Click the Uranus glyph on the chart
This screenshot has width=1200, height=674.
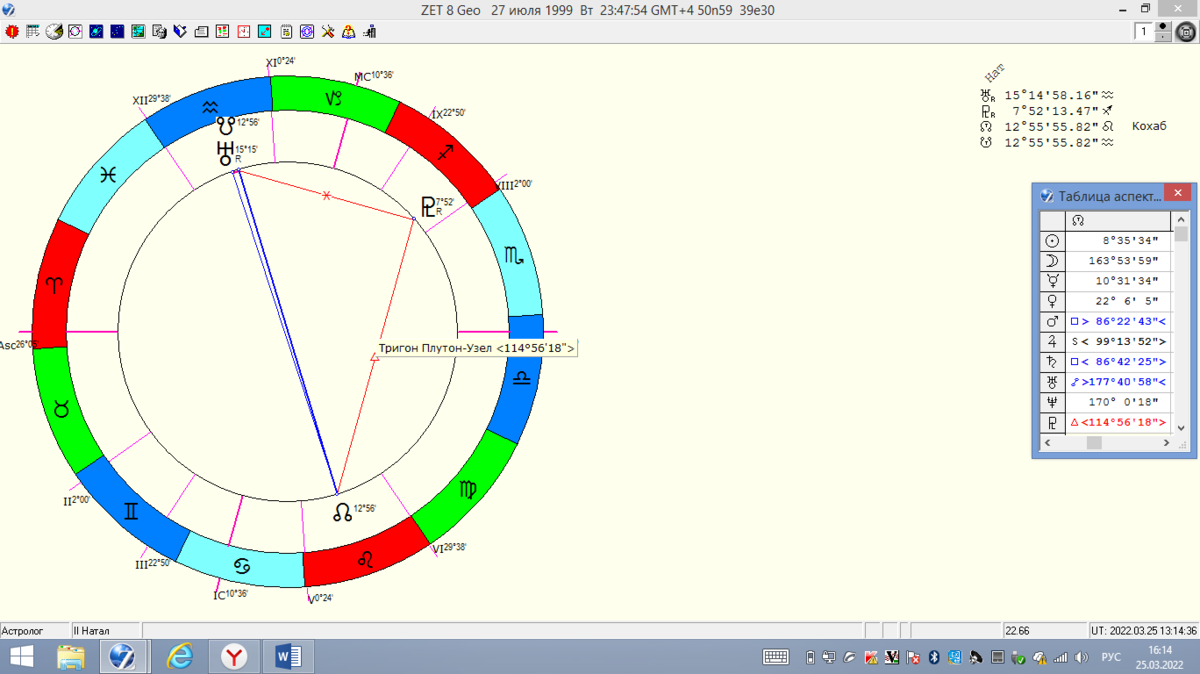click(225, 153)
